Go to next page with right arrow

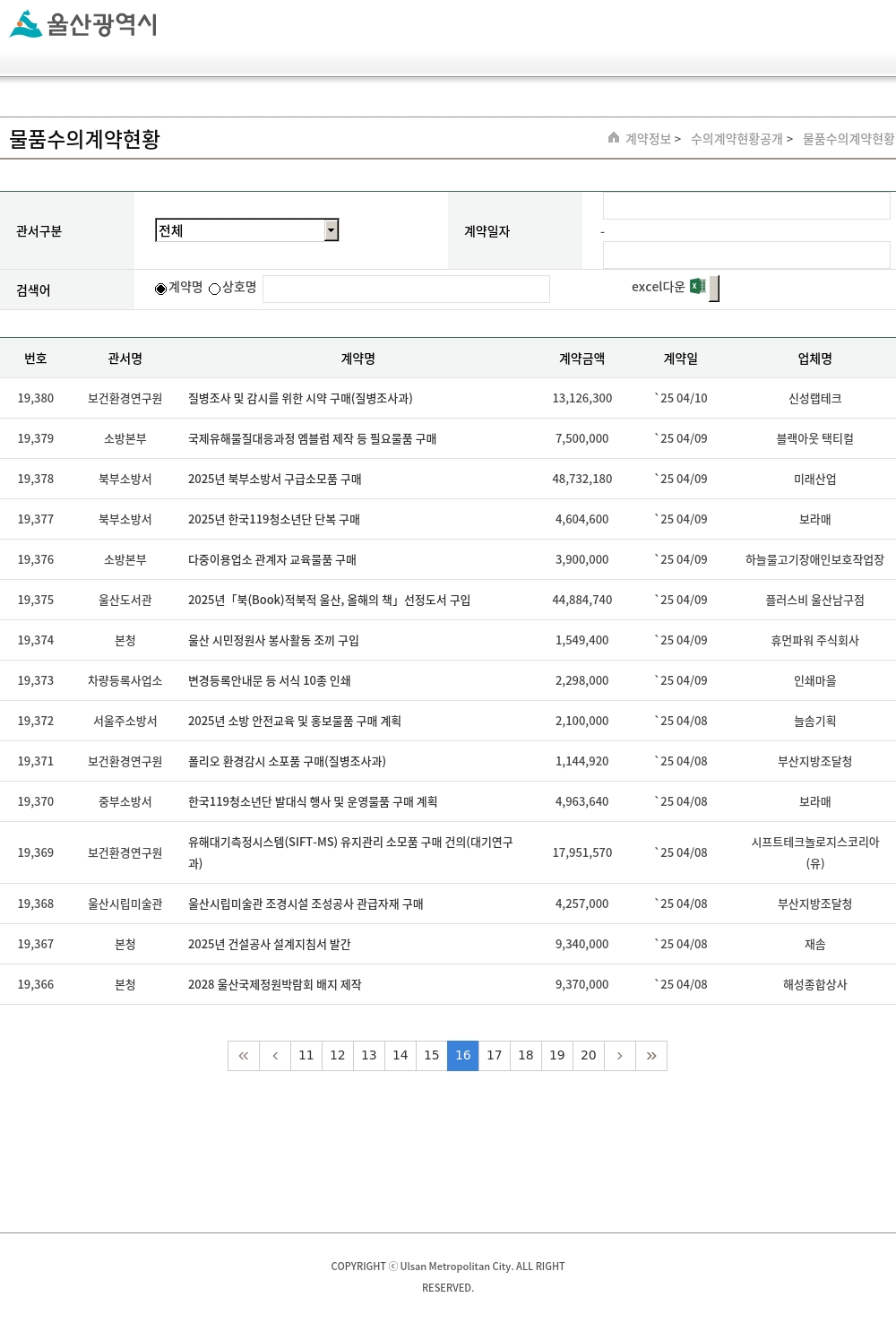pyautogui.click(x=620, y=1055)
